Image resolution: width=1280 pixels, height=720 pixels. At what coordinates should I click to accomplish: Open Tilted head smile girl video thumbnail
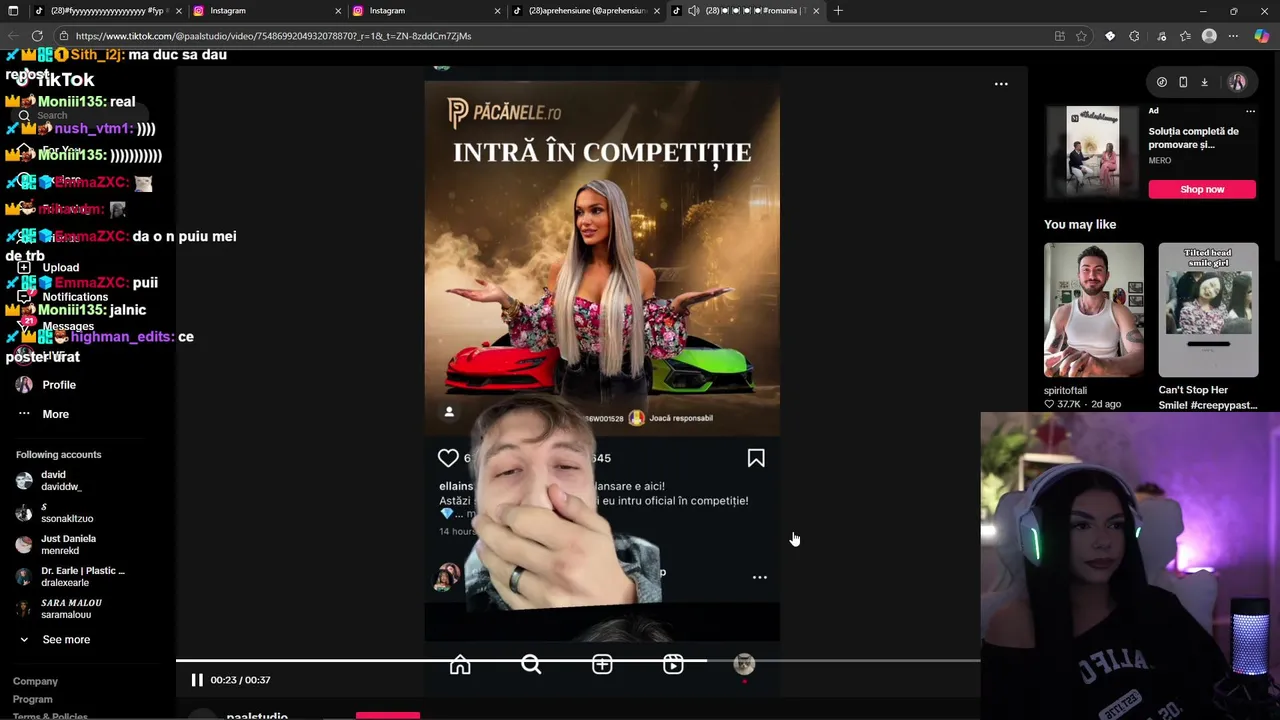point(1208,310)
